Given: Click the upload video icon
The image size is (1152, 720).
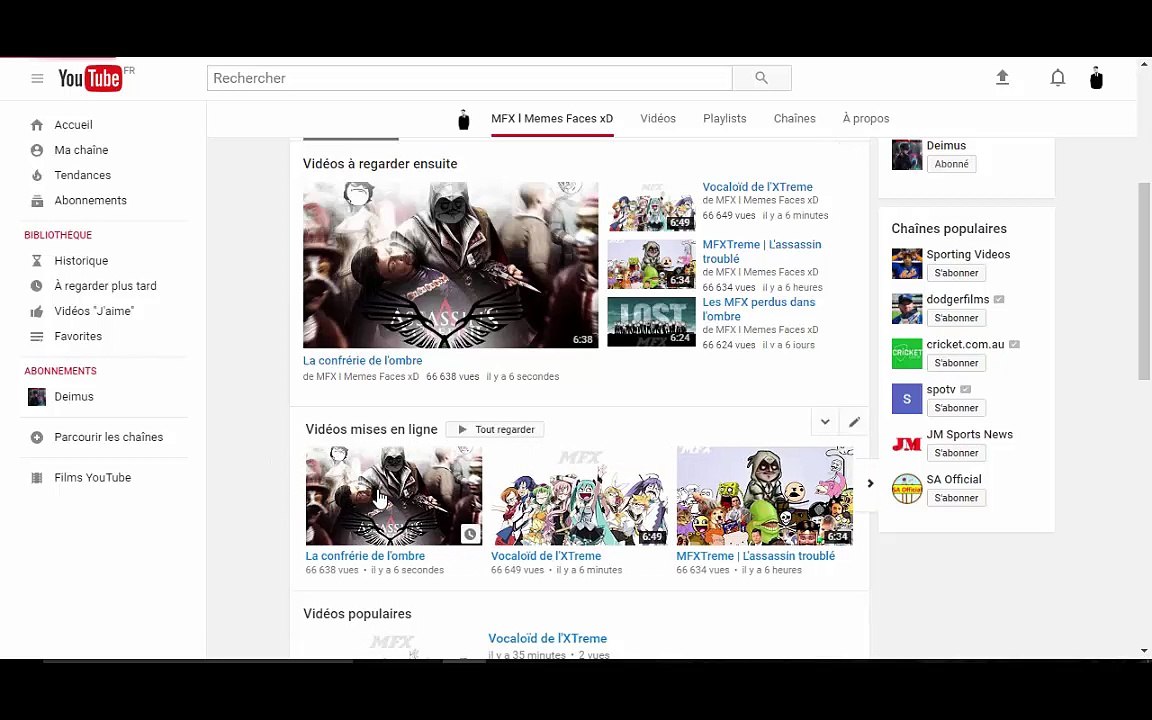Looking at the screenshot, I should click(x=1002, y=77).
